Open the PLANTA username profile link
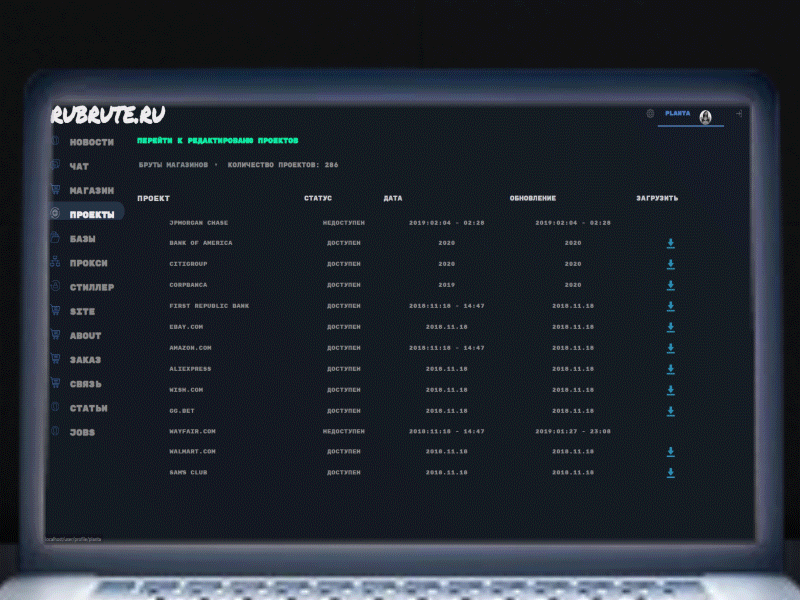 [x=678, y=113]
